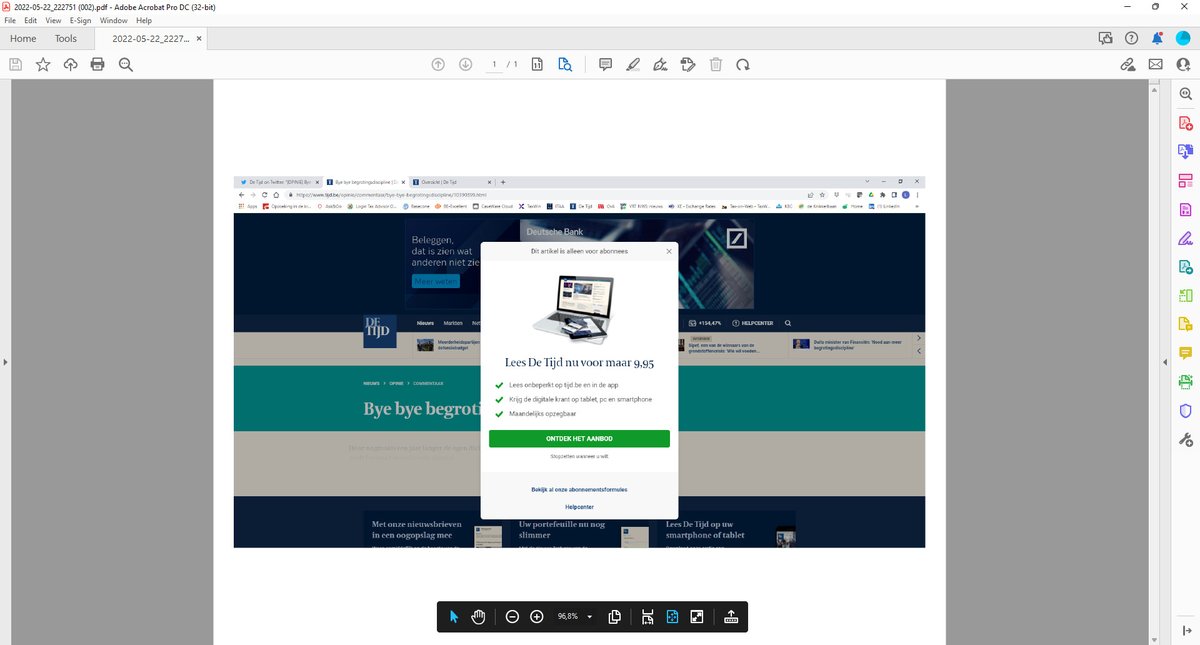The image size is (1200, 645).
Task: Upload the file to cloud storage
Action: pyautogui.click(x=70, y=64)
